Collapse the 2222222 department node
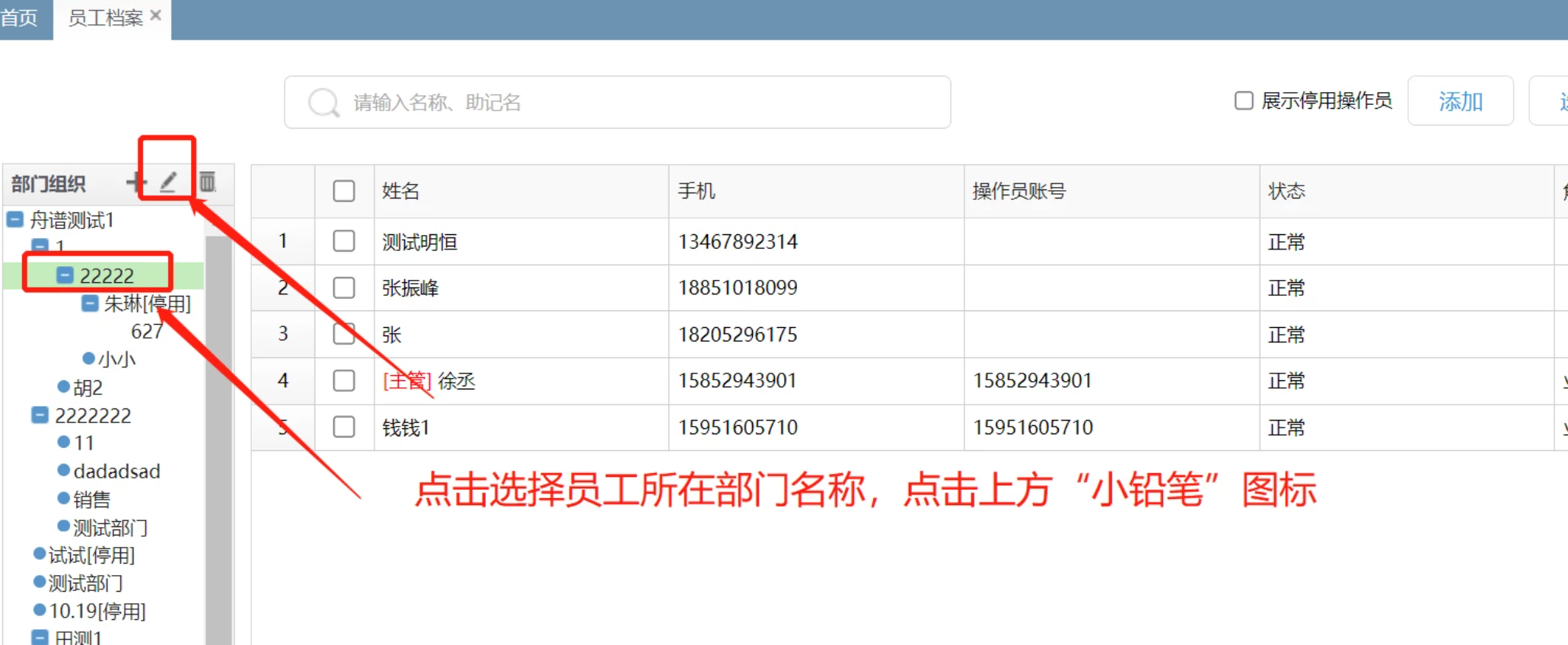The image size is (1568, 645). [x=40, y=415]
